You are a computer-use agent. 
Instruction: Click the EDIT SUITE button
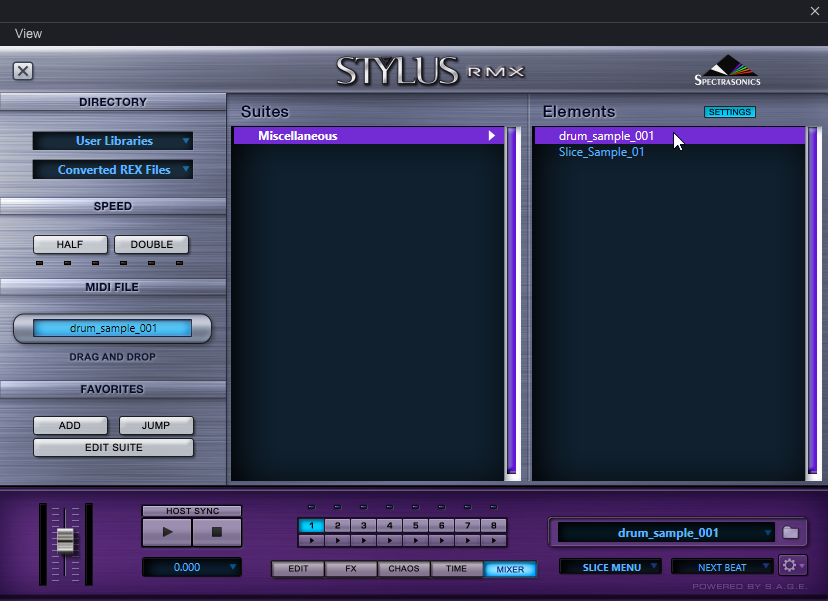coord(114,447)
